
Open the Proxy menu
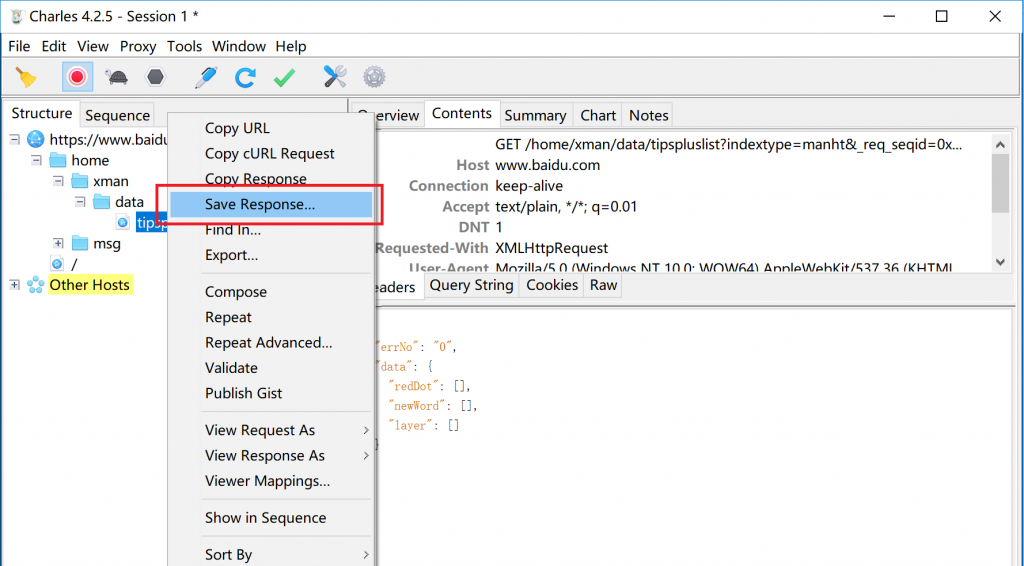pyautogui.click(x=138, y=46)
